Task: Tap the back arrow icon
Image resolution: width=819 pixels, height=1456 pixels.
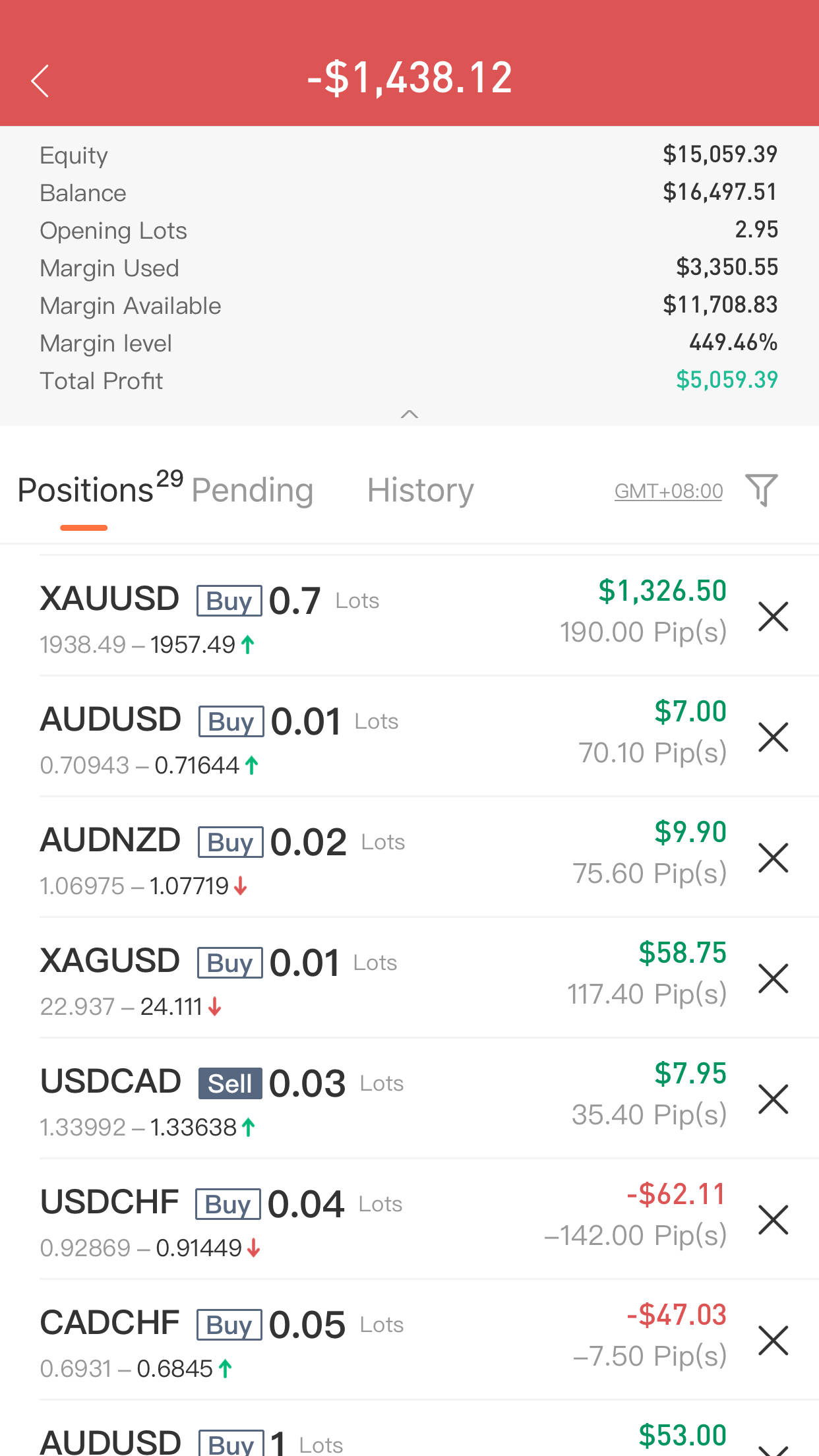Action: coord(40,81)
